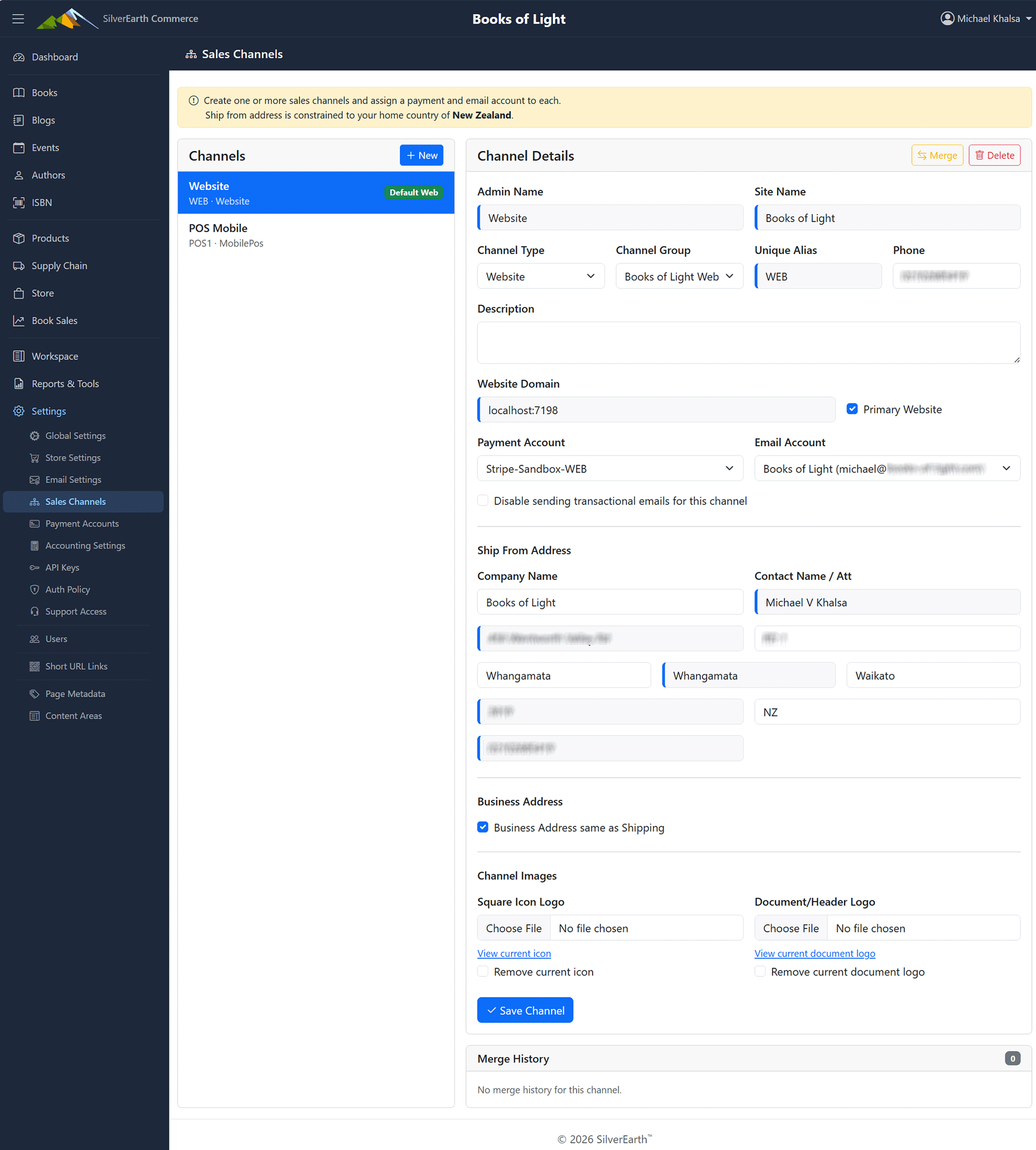Viewport: 1036px width, 1150px height.
Task: Click the Waikato region field
Action: coord(933,675)
